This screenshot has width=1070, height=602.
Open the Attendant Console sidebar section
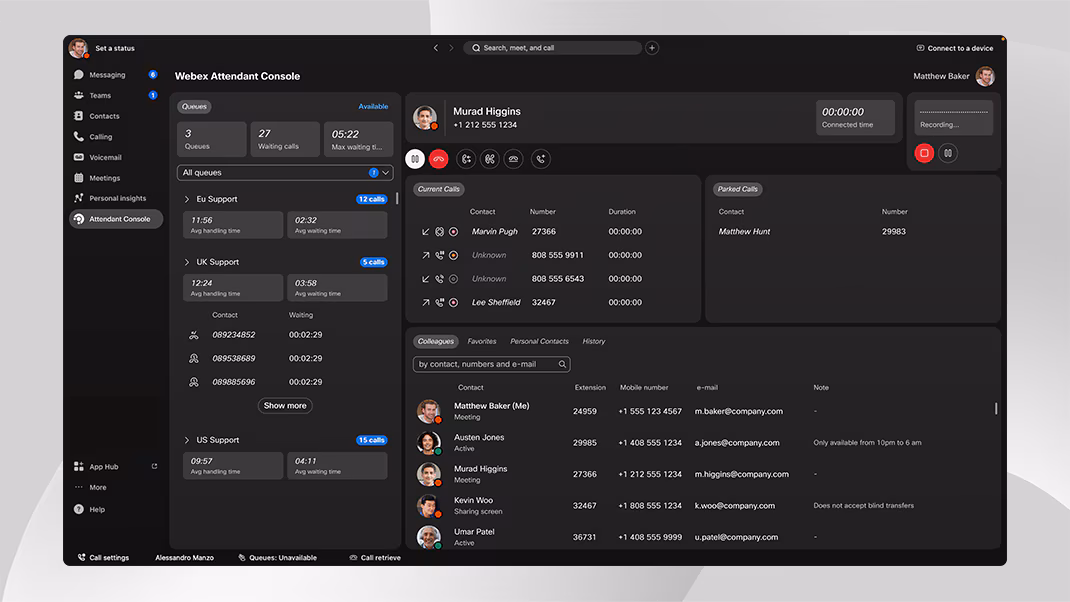pos(115,218)
